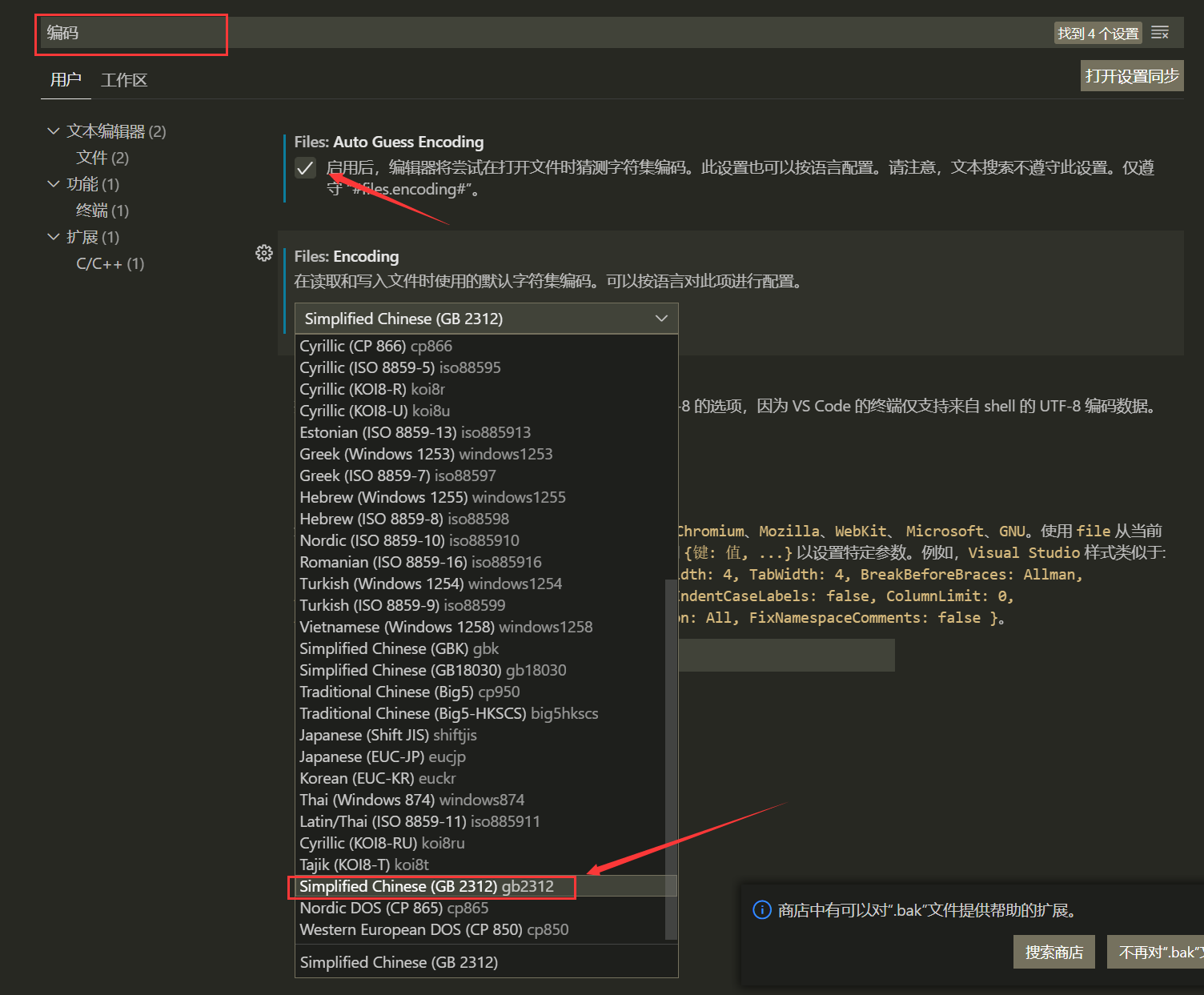
Task: Click the gear icon beside Files: Encoding
Action: 264,252
